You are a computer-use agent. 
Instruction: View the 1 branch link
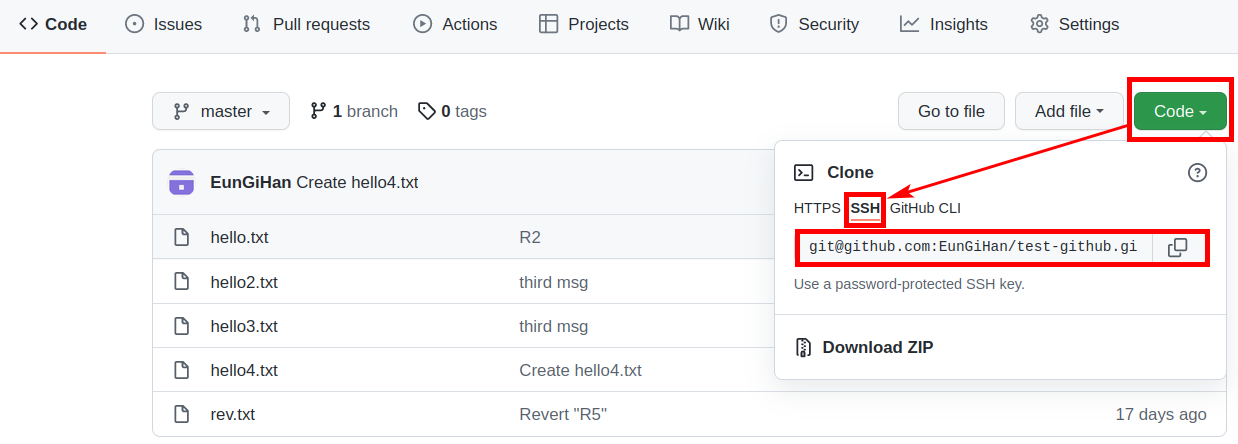point(354,111)
